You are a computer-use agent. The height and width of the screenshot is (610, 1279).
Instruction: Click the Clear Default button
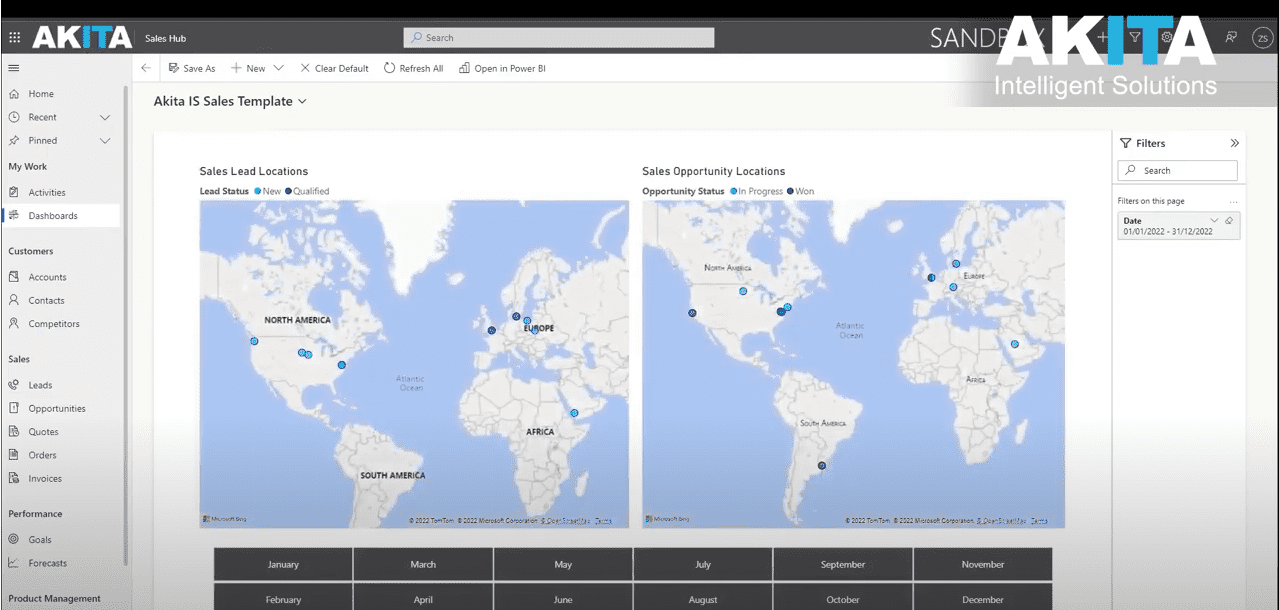click(334, 67)
